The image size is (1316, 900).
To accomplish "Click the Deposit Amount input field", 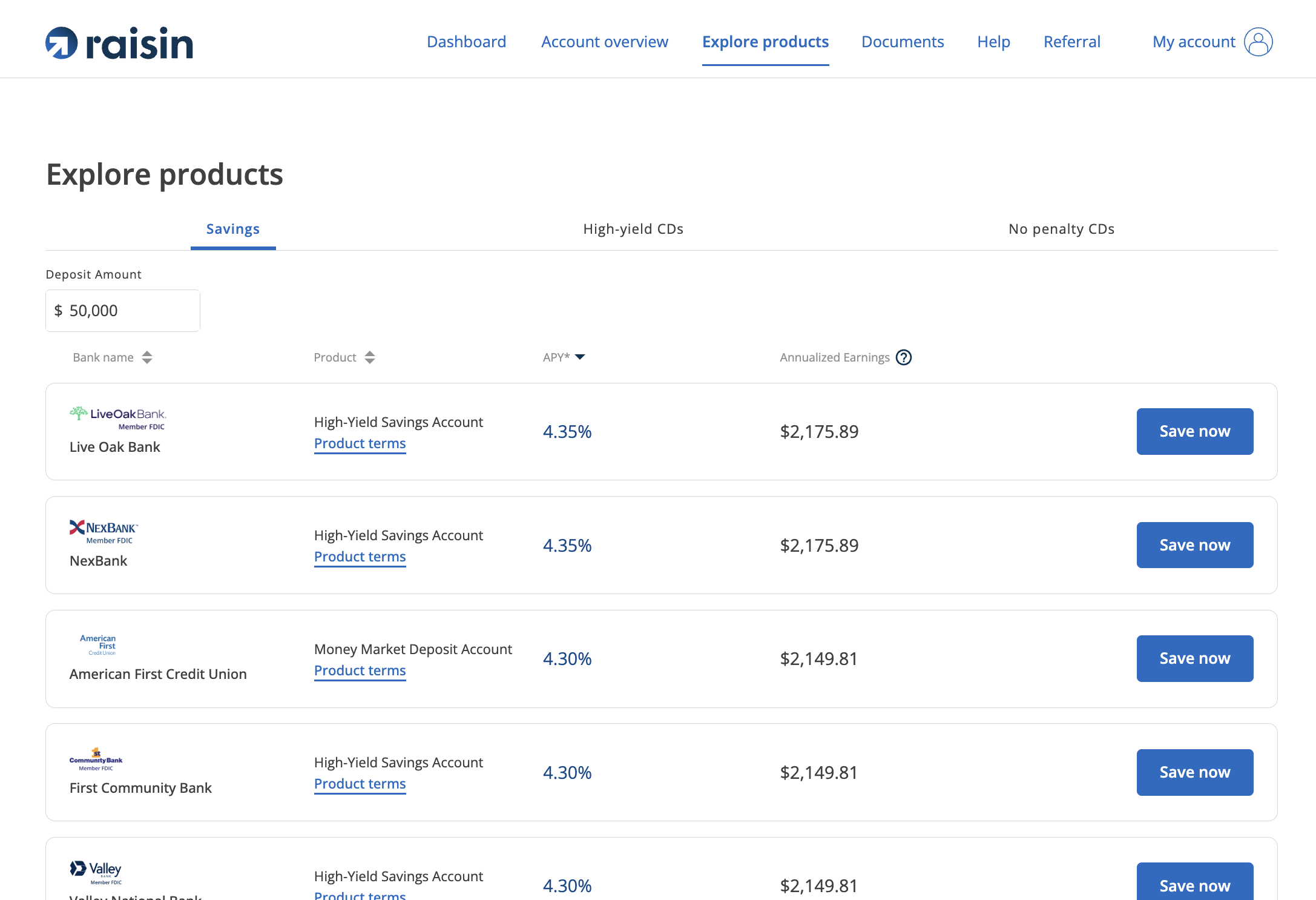I will coord(123,311).
